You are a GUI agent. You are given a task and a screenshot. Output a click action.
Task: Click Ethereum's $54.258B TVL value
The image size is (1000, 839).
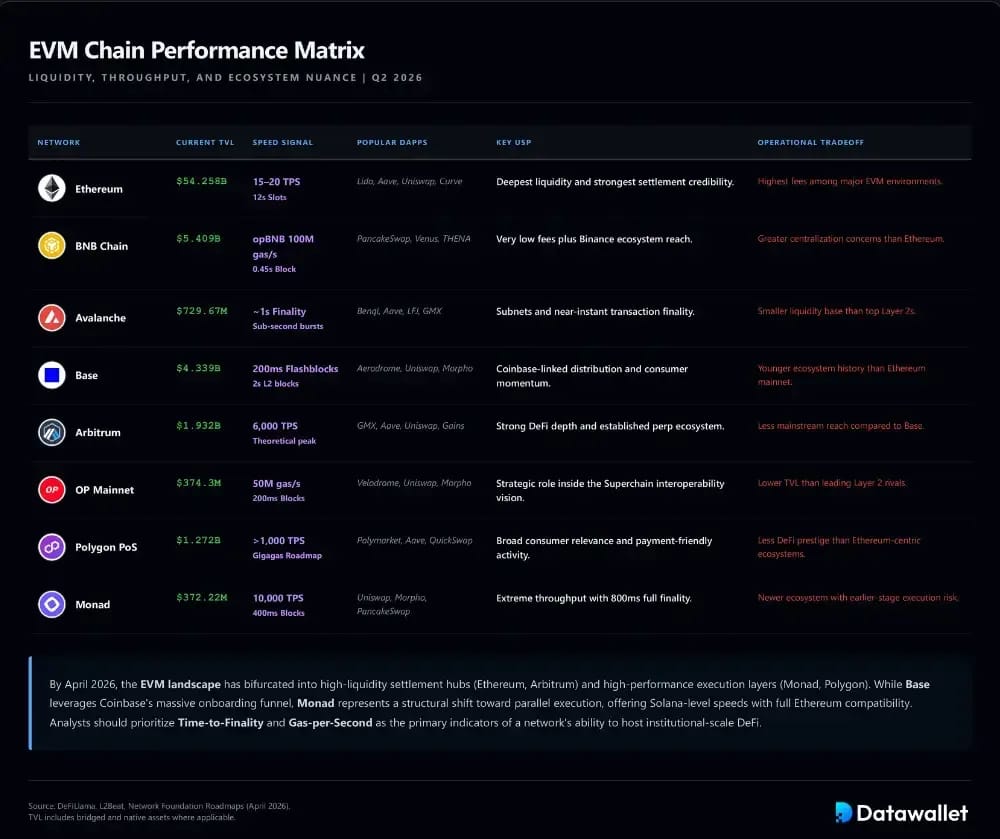click(x=202, y=181)
